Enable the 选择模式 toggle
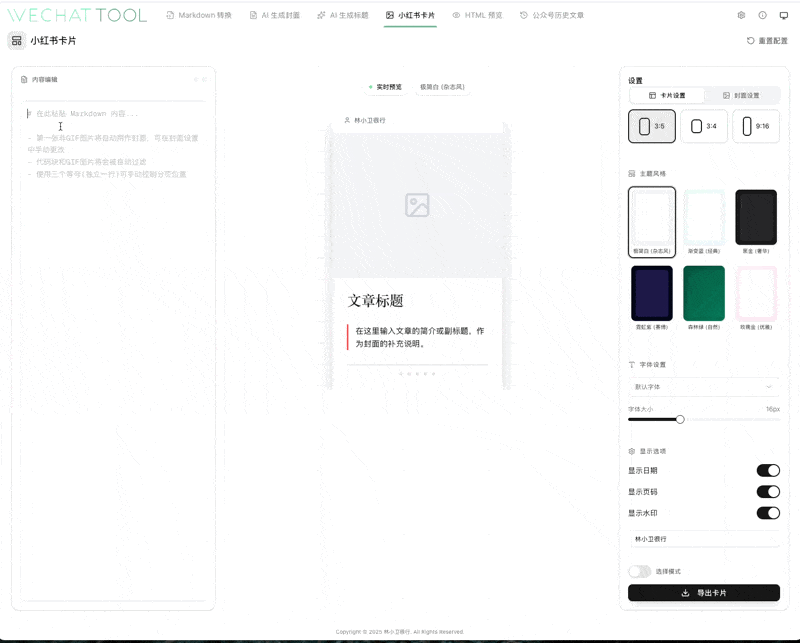This screenshot has height=643, width=800. pyautogui.click(x=639, y=571)
